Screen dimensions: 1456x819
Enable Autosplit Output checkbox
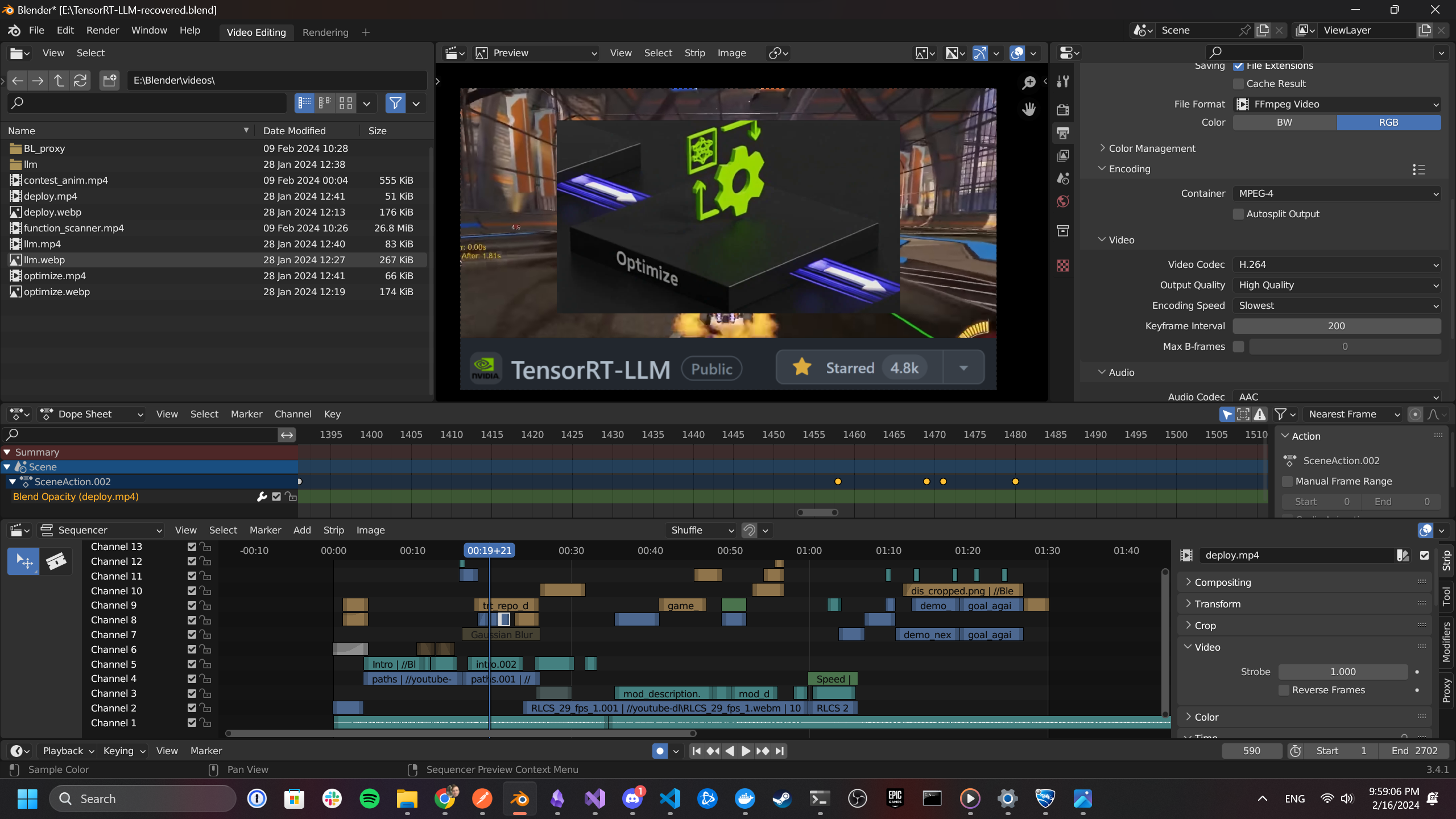1238,214
